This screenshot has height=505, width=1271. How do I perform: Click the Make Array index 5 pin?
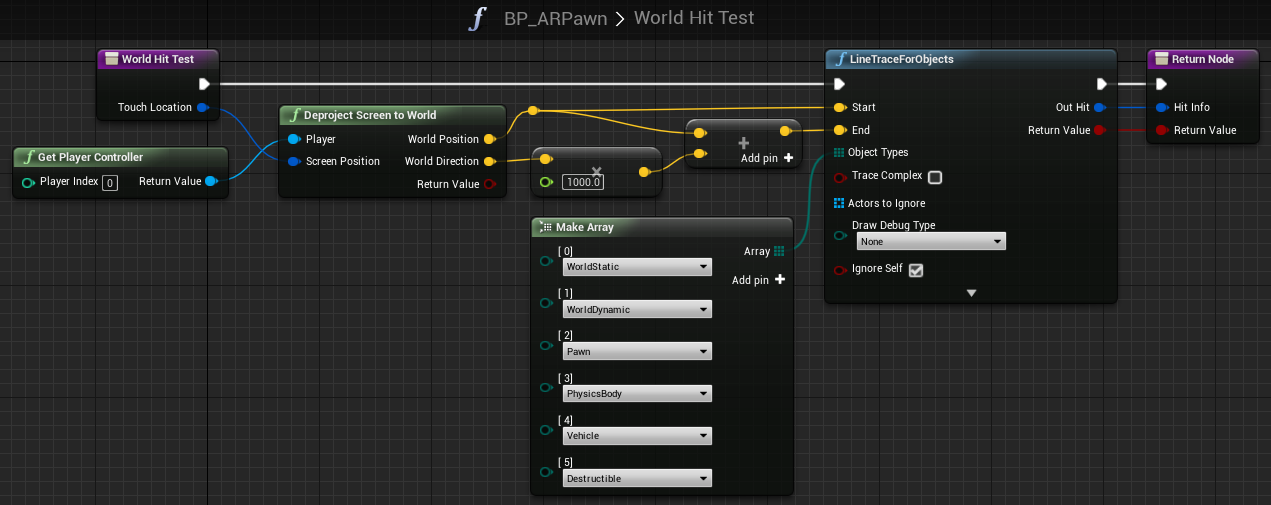(546, 473)
